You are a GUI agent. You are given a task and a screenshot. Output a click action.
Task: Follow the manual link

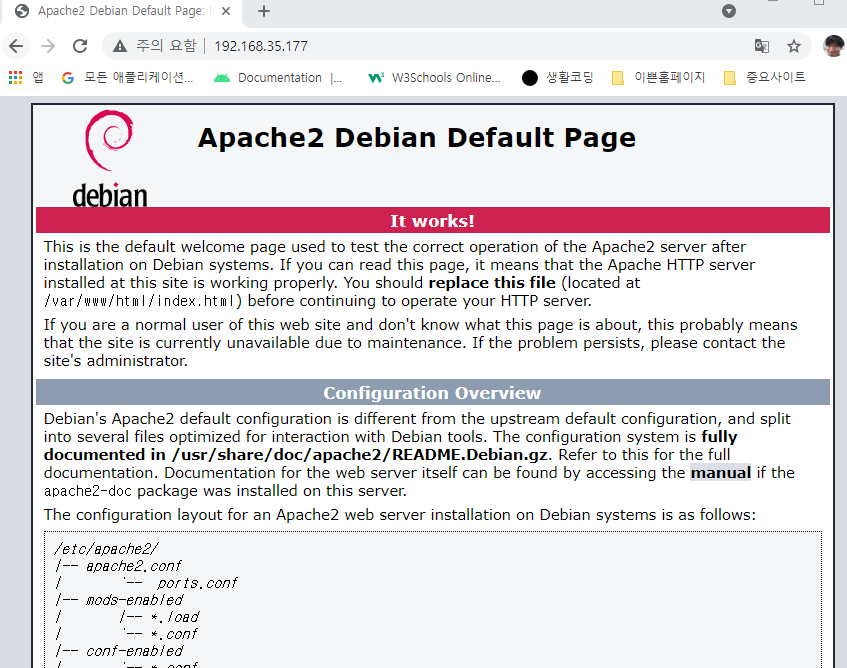coord(721,473)
